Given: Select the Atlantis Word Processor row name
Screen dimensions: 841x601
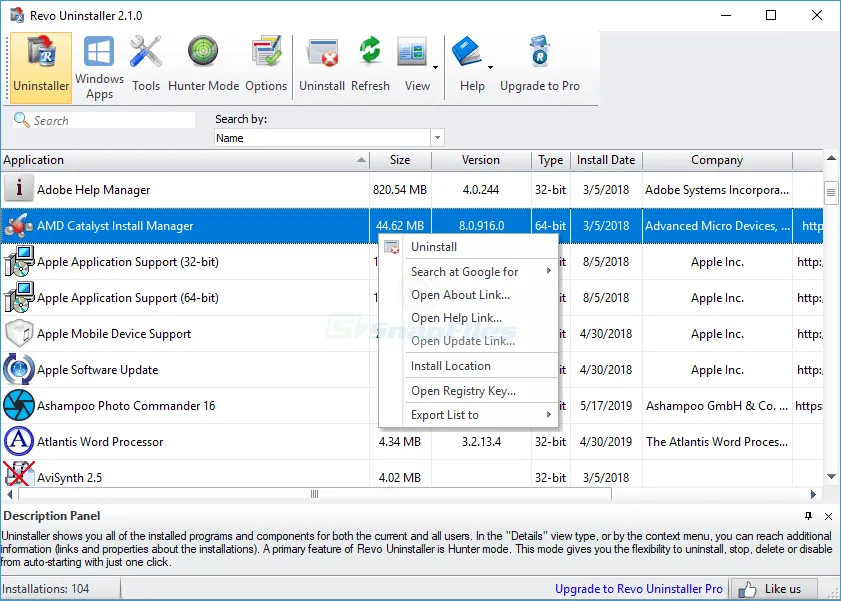Looking at the screenshot, I should coord(100,442).
